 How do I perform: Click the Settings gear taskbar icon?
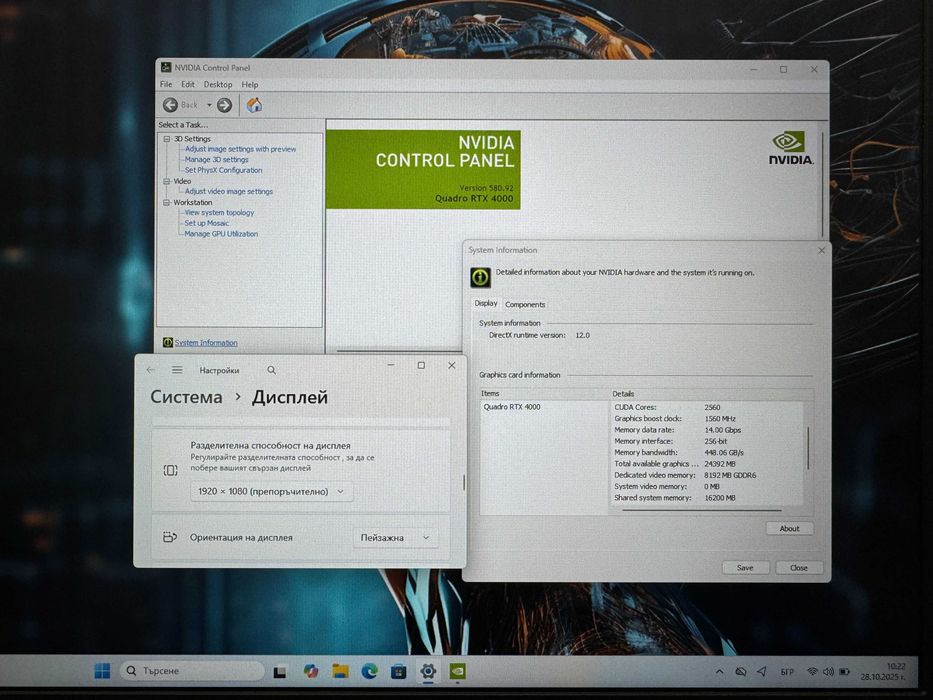(x=428, y=672)
